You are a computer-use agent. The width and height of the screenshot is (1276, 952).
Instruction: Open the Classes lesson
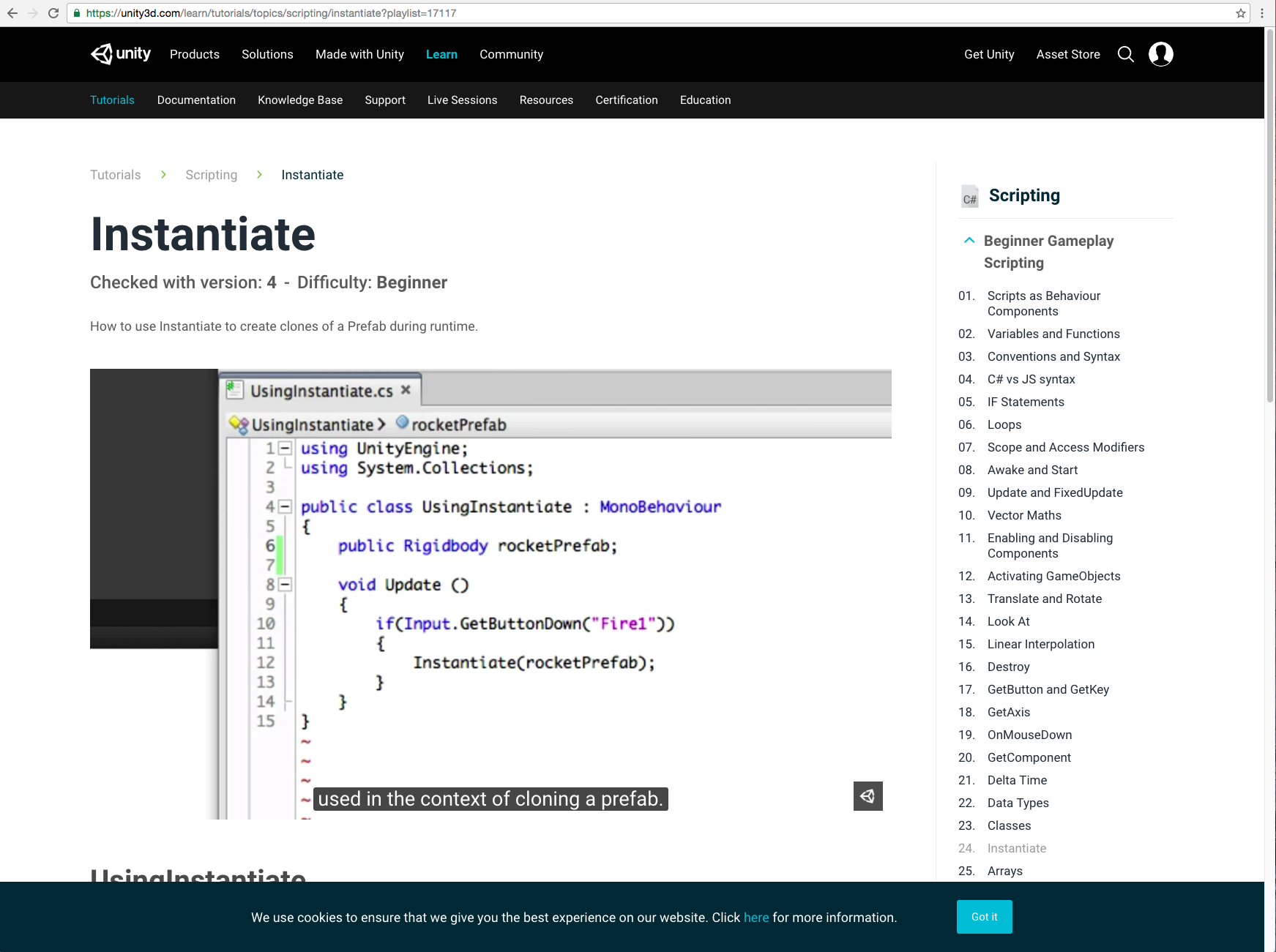[x=1009, y=825]
